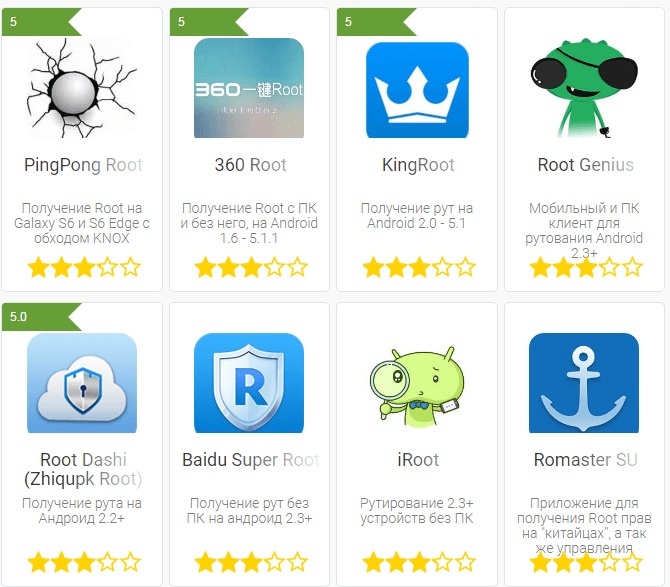Image resolution: width=670 pixels, height=587 pixels.
Task: Give KingRoot a four-star rating
Action: [x=442, y=267]
